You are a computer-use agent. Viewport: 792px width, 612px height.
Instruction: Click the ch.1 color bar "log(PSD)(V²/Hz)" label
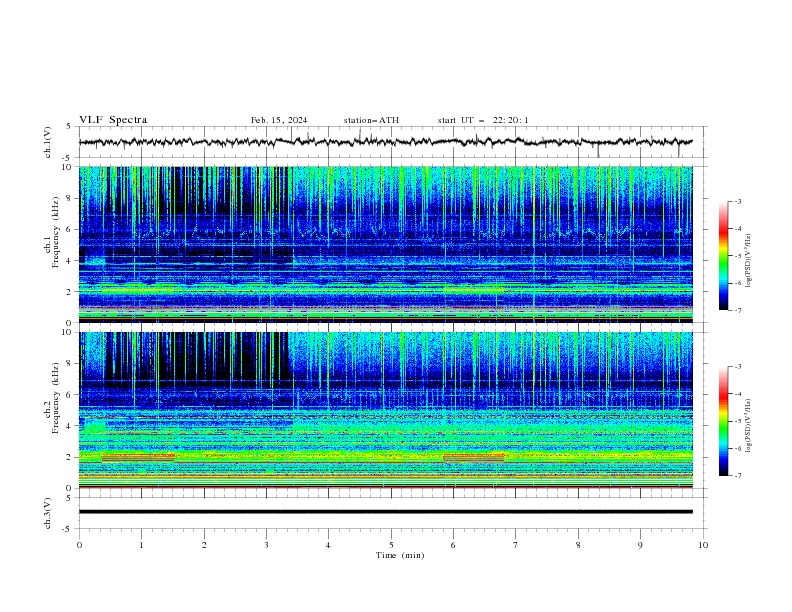click(749, 261)
